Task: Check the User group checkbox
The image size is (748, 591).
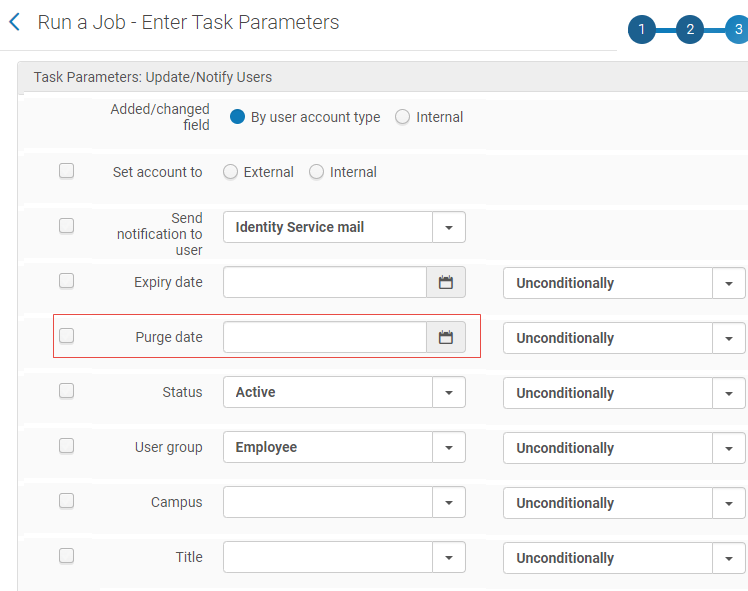Action: pos(66,446)
